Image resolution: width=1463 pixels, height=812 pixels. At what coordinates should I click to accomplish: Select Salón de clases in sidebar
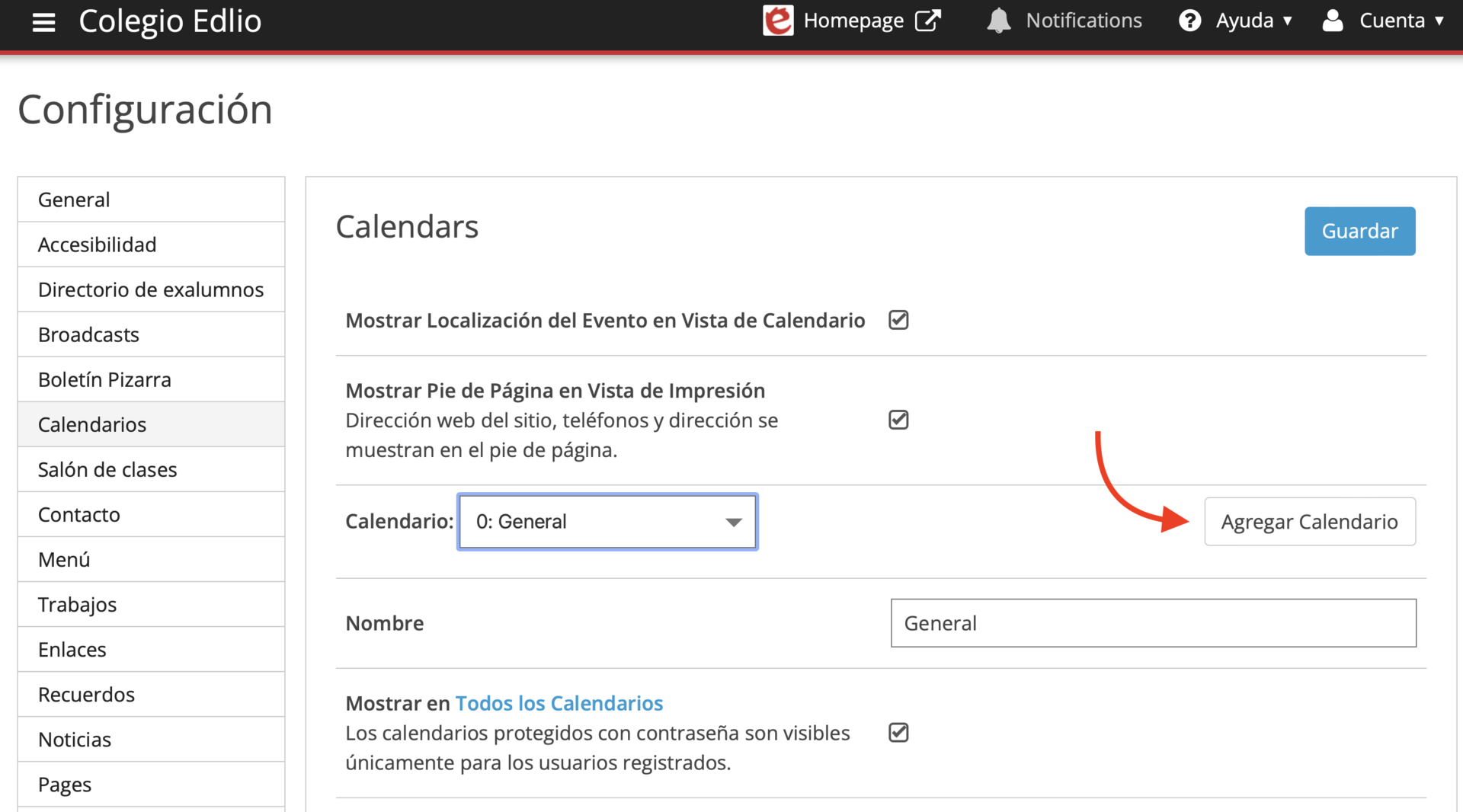[x=107, y=469]
